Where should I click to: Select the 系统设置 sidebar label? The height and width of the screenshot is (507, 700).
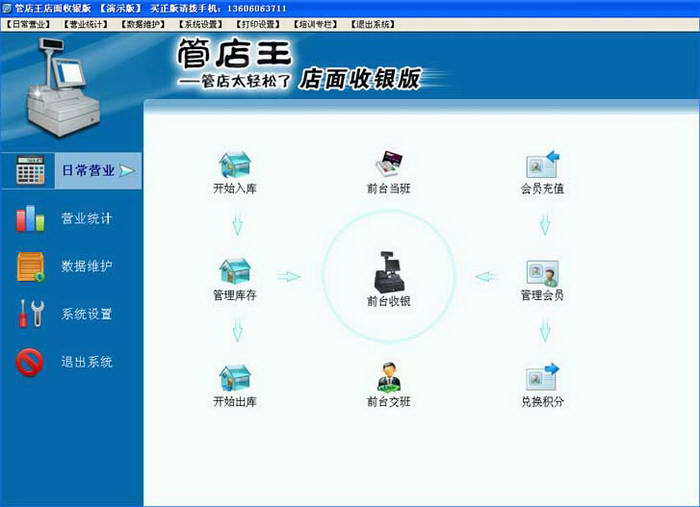point(87,314)
